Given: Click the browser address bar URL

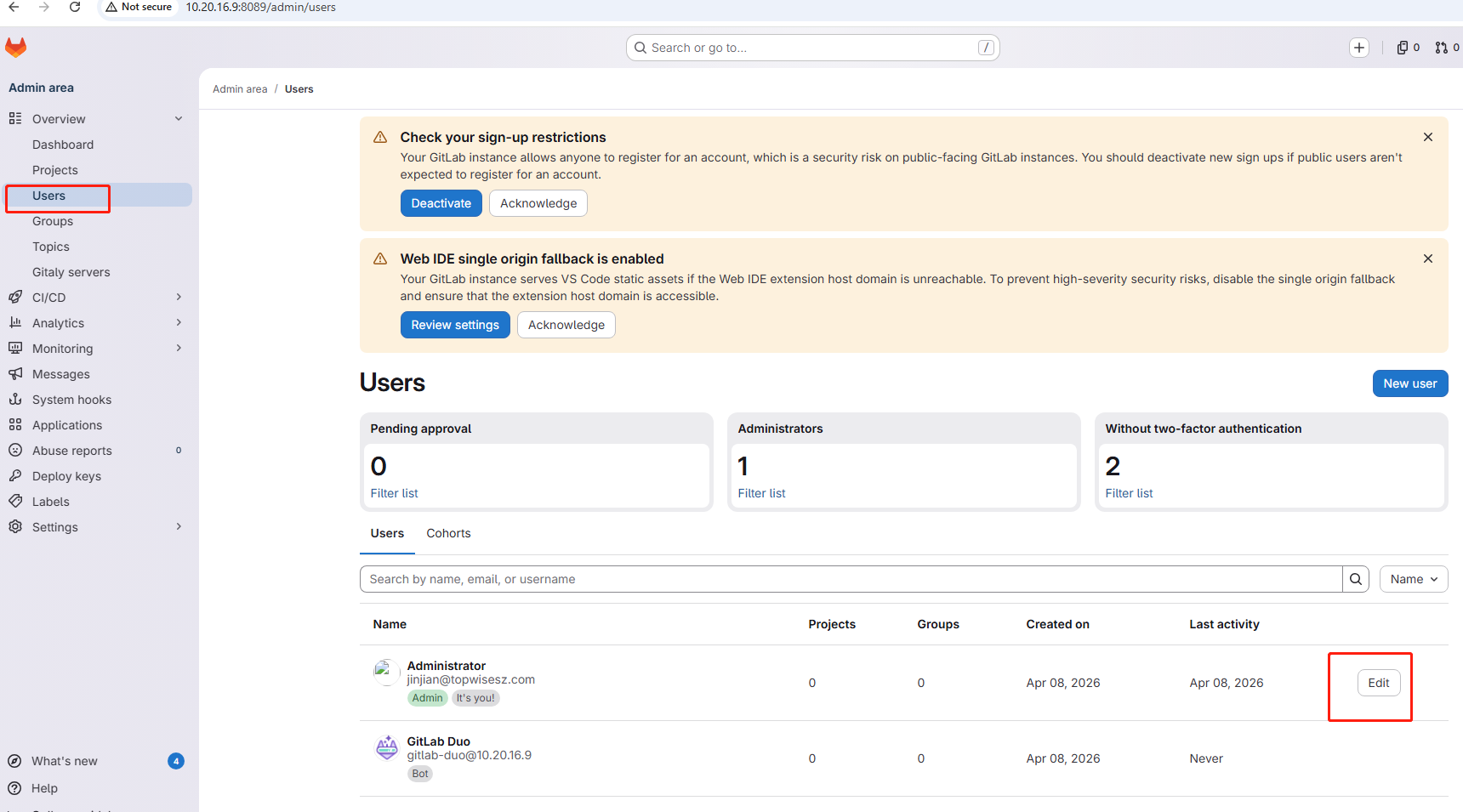Looking at the screenshot, I should point(260,7).
